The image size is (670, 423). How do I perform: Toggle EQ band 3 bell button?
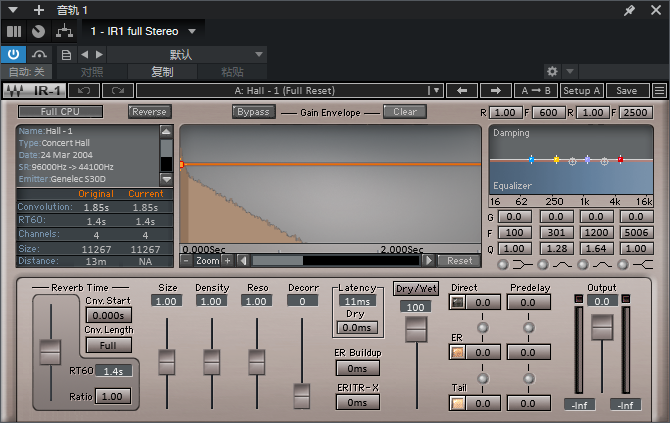pyautogui.click(x=583, y=265)
